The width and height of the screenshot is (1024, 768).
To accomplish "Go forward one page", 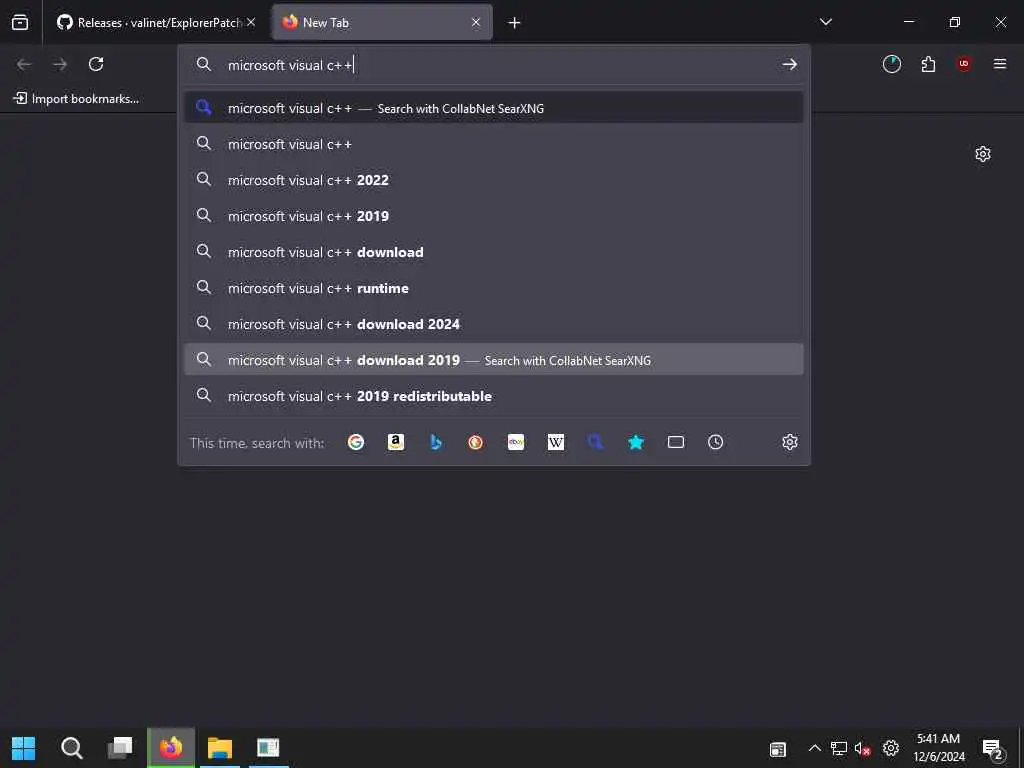I will [60, 64].
